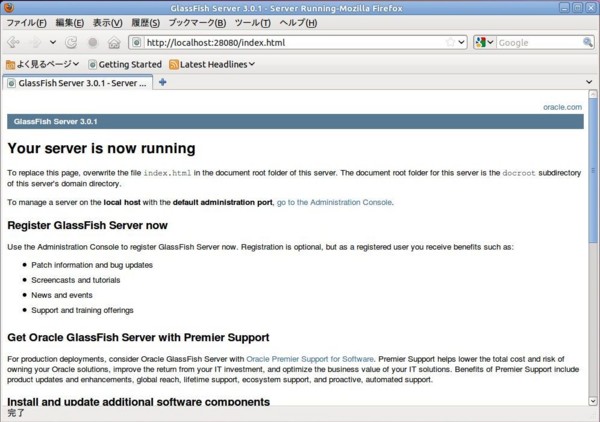Click the 'index.html' code text
Image resolution: width=600 pixels, height=422 pixels.
pos(167,173)
